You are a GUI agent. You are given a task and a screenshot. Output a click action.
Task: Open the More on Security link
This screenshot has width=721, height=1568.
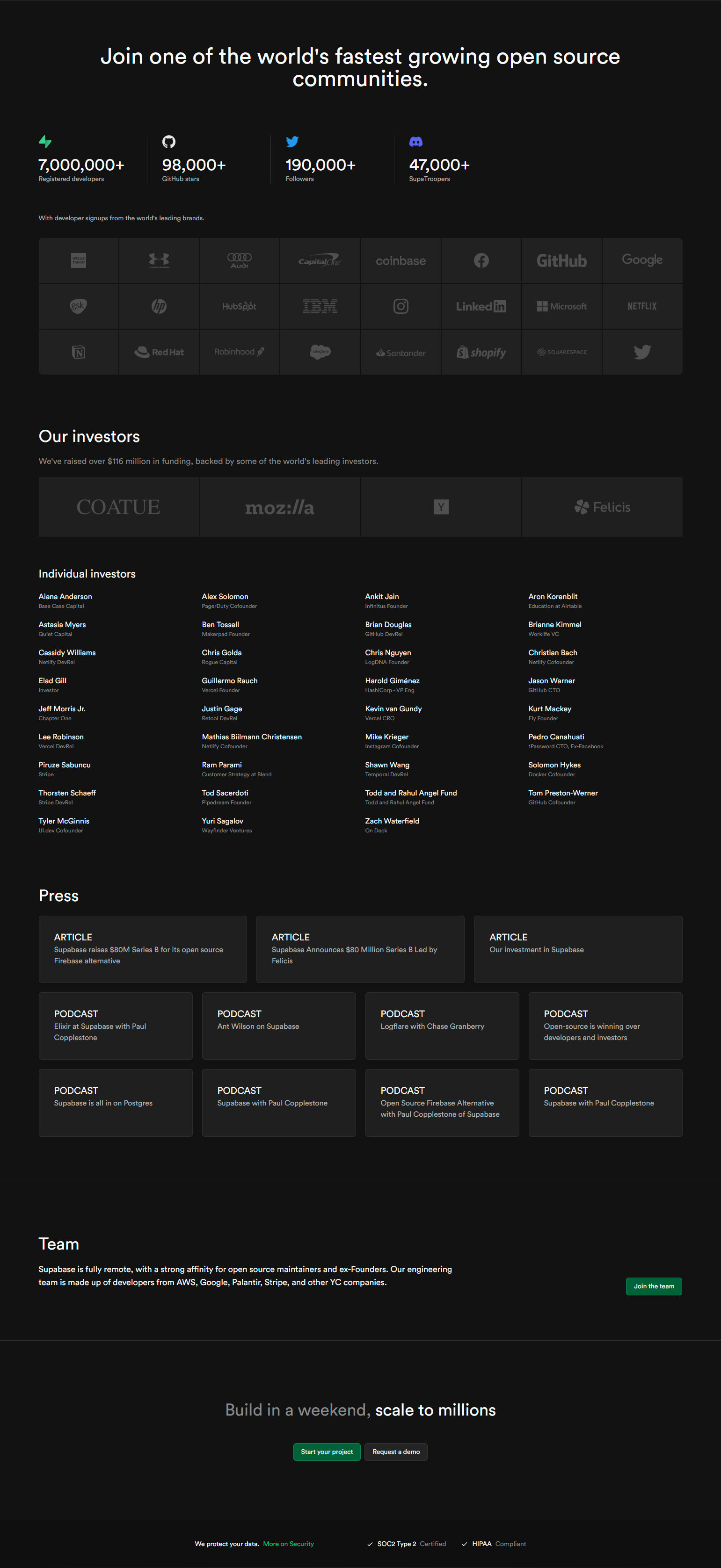pos(288,1544)
